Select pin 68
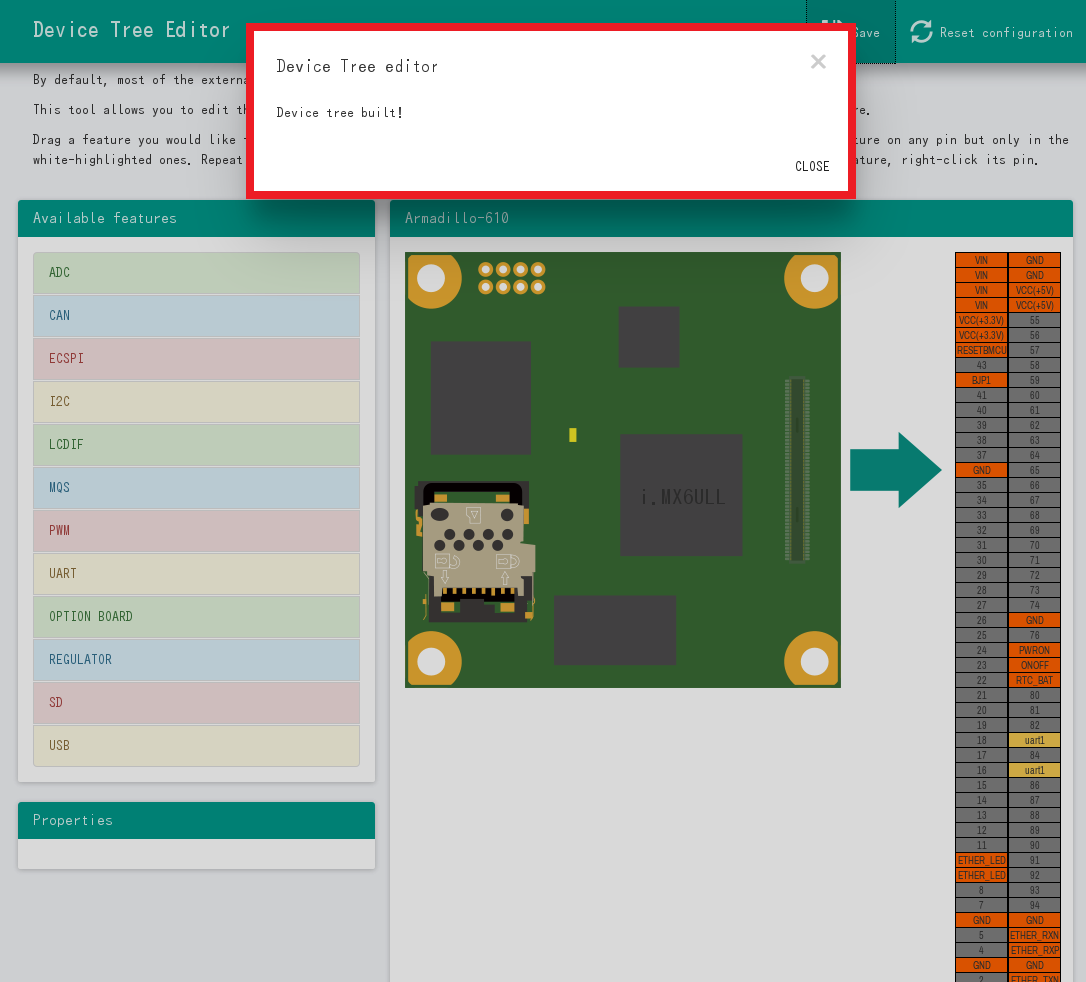 pyautogui.click(x=1034, y=515)
